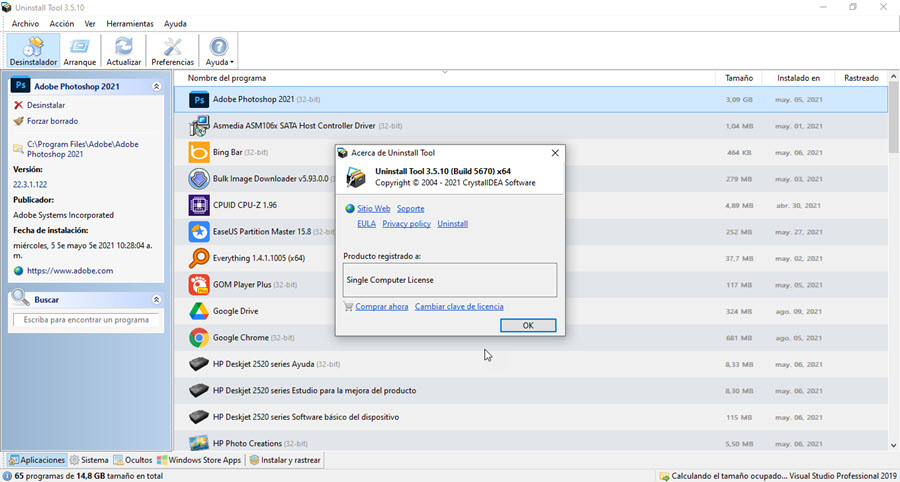The image size is (900, 482).
Task: Switch to the Aplicaciones tab
Action: pyautogui.click(x=37, y=460)
